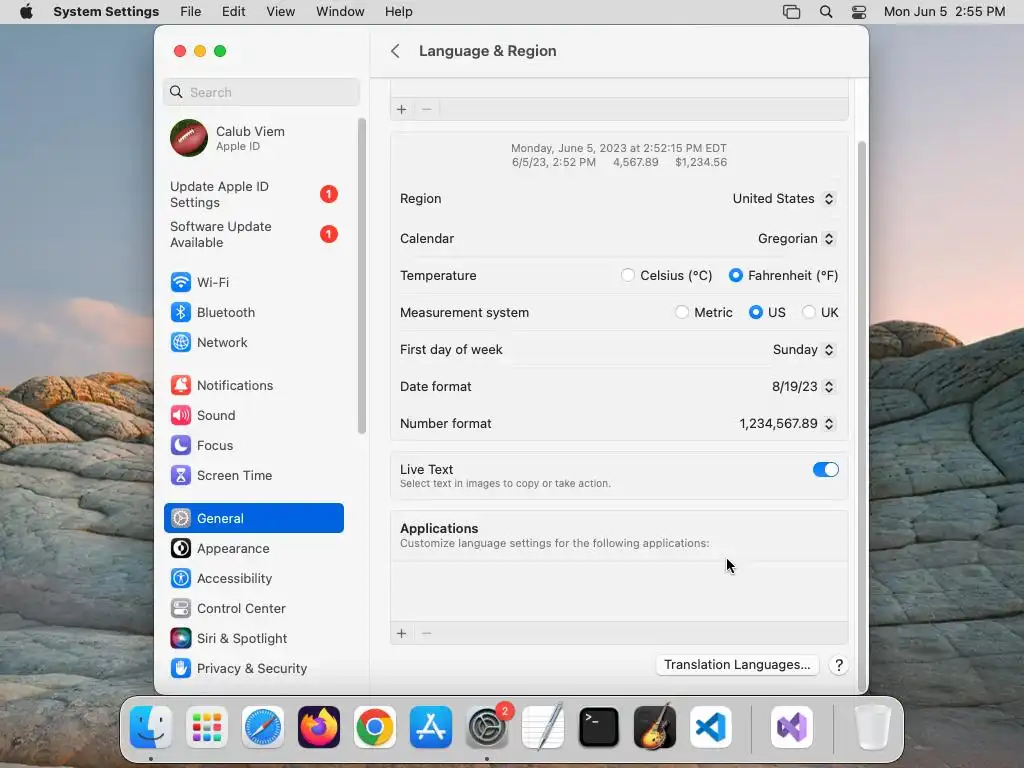Open Control Center settings

(x=253, y=609)
